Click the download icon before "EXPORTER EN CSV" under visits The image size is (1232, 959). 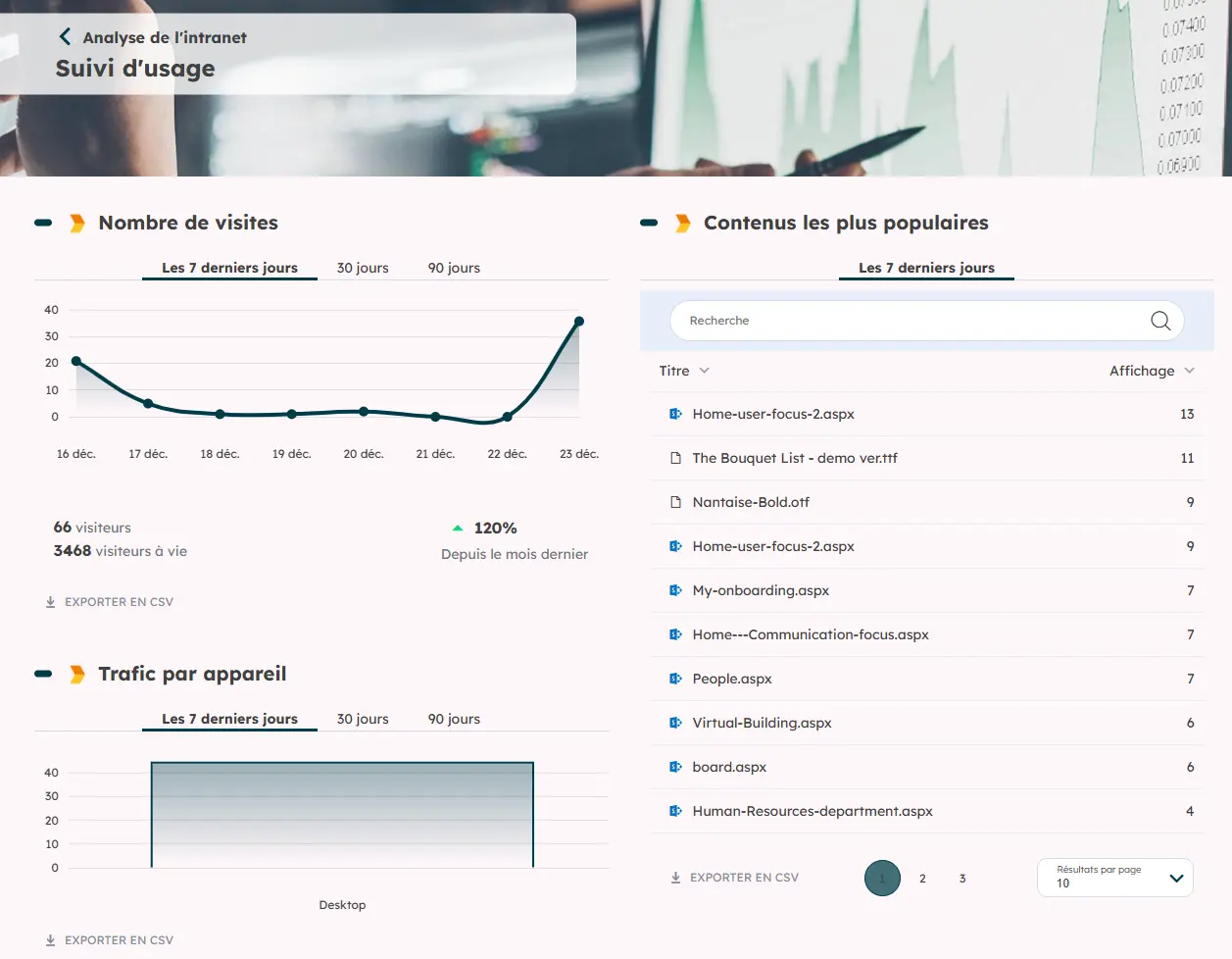[50, 601]
